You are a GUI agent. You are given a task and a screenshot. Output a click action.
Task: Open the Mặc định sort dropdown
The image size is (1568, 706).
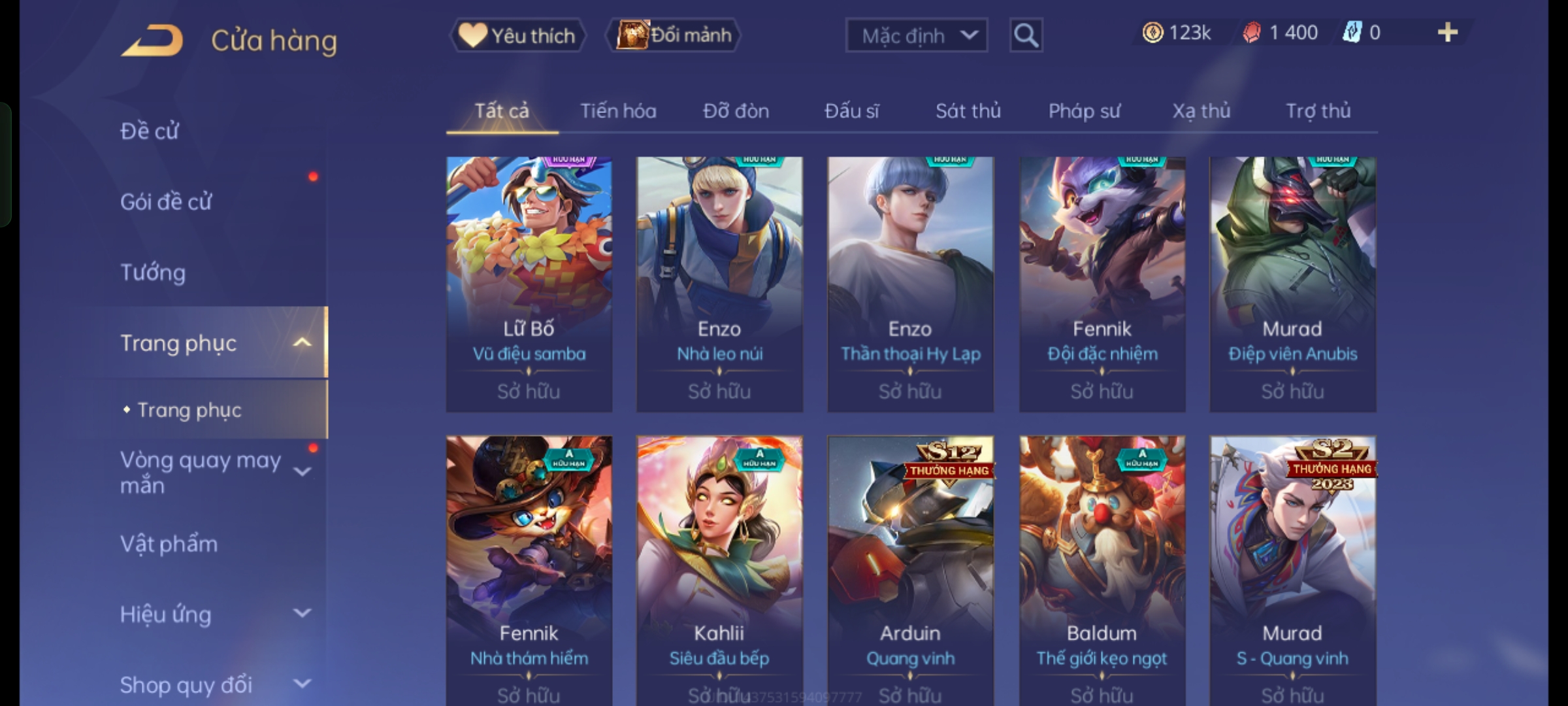[916, 35]
